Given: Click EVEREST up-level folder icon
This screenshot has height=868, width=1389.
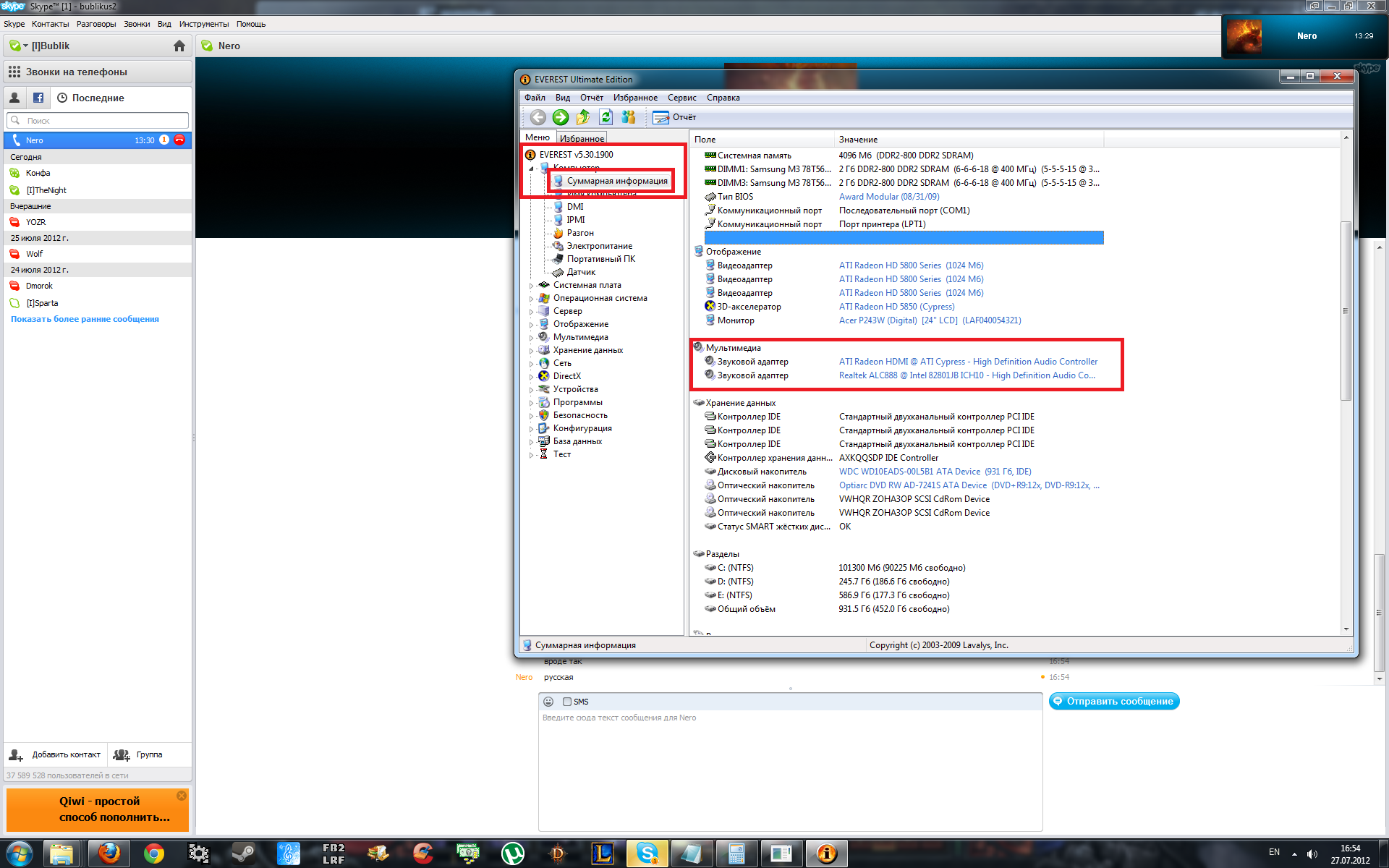Looking at the screenshot, I should 583,117.
